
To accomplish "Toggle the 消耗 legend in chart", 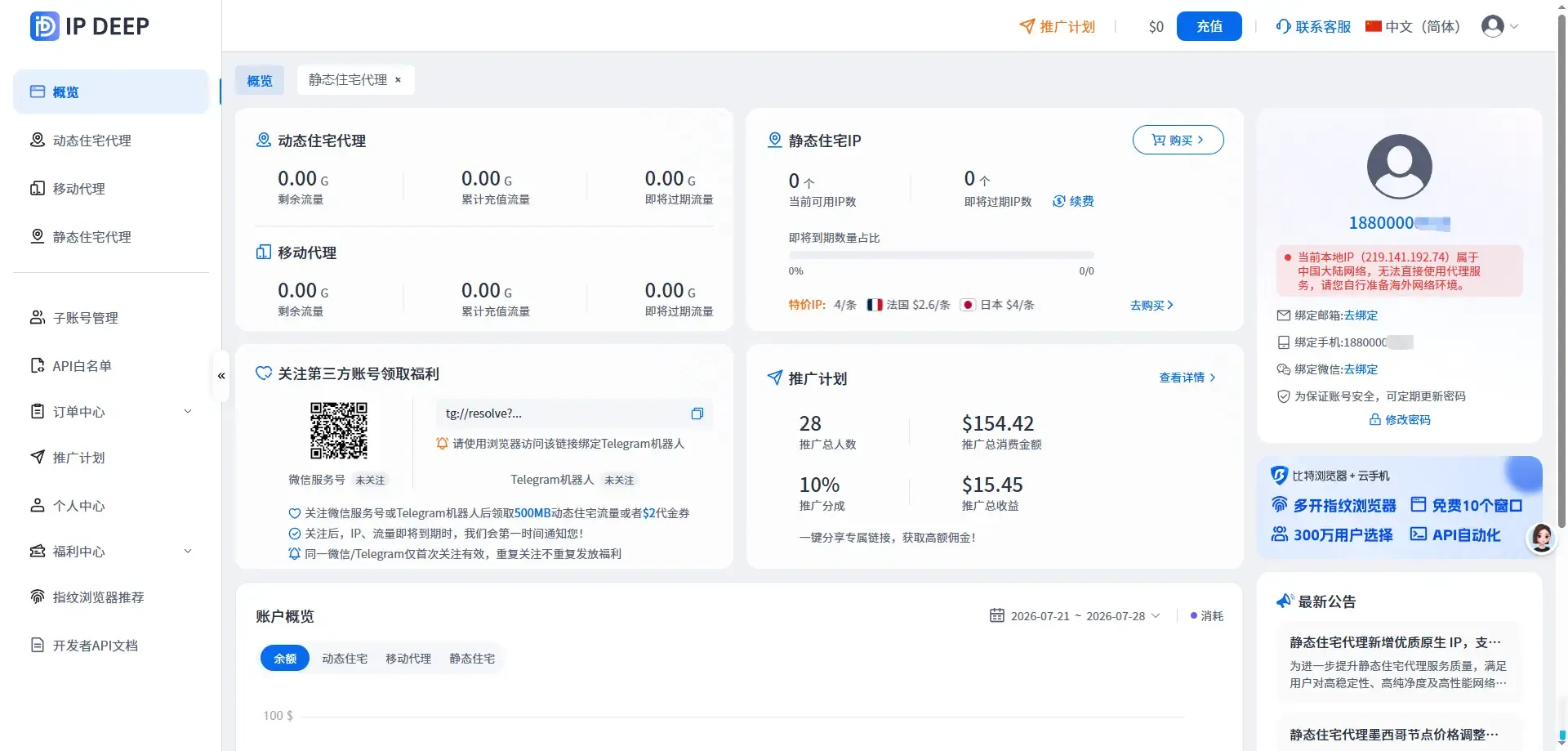I will (1206, 615).
